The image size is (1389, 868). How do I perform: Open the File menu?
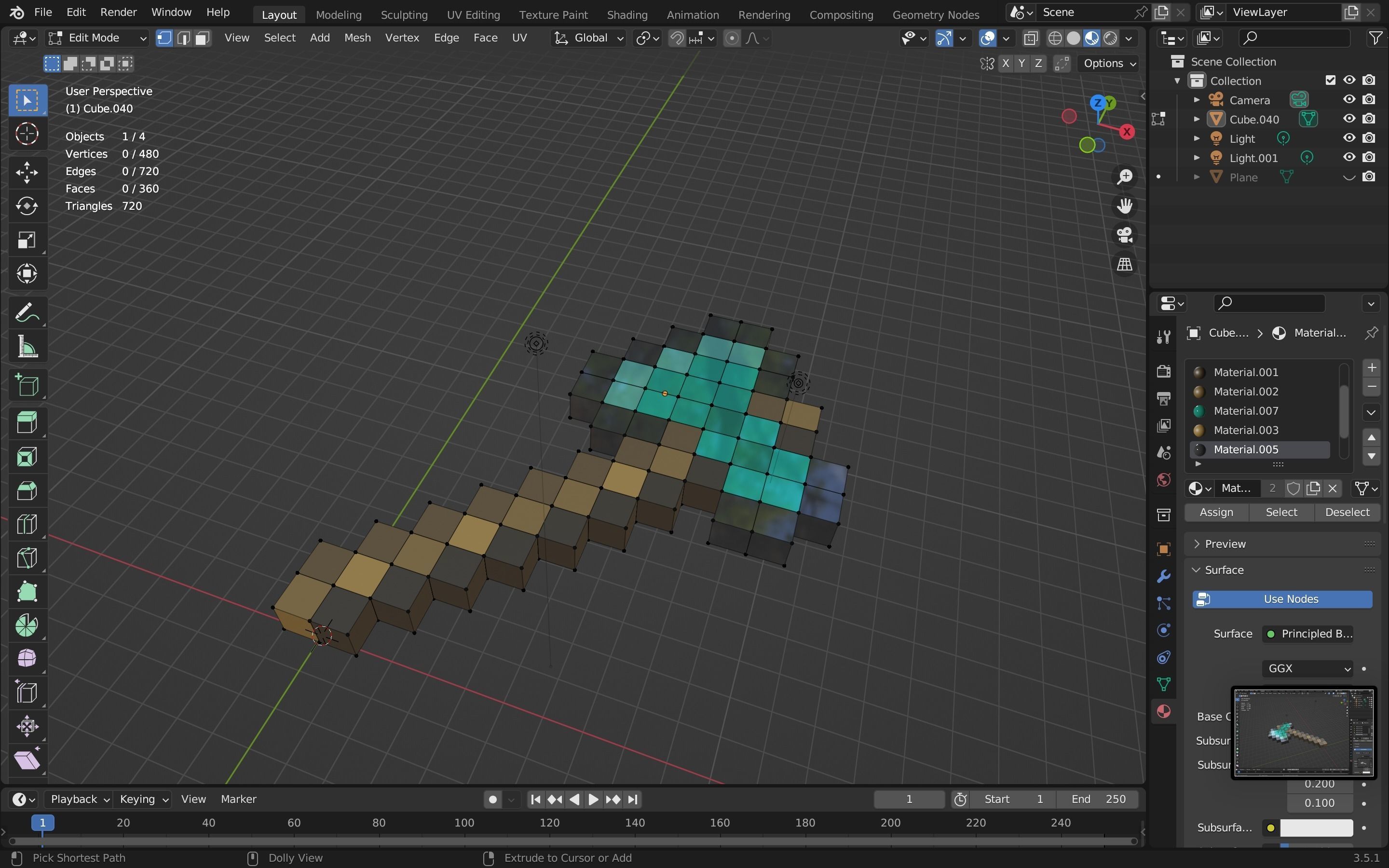(42, 12)
